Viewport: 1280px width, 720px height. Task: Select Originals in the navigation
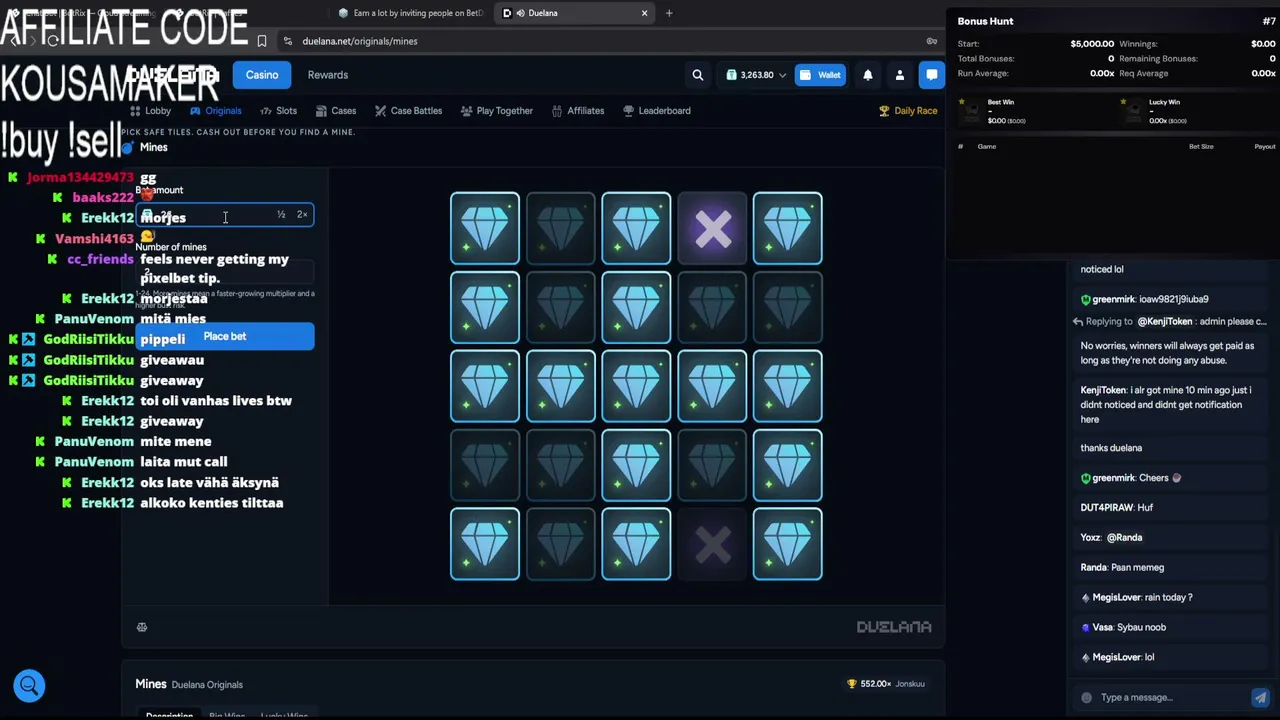216,111
